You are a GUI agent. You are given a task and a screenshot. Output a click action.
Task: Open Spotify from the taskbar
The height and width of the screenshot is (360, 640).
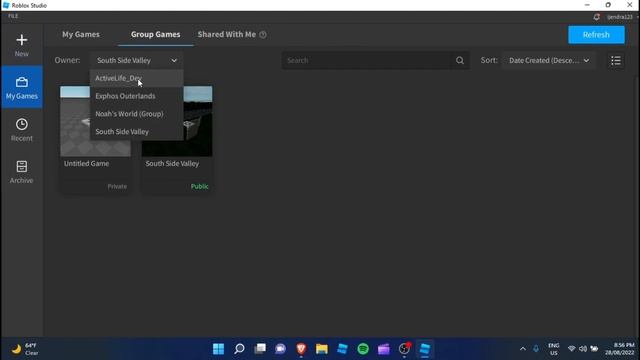tap(363, 349)
